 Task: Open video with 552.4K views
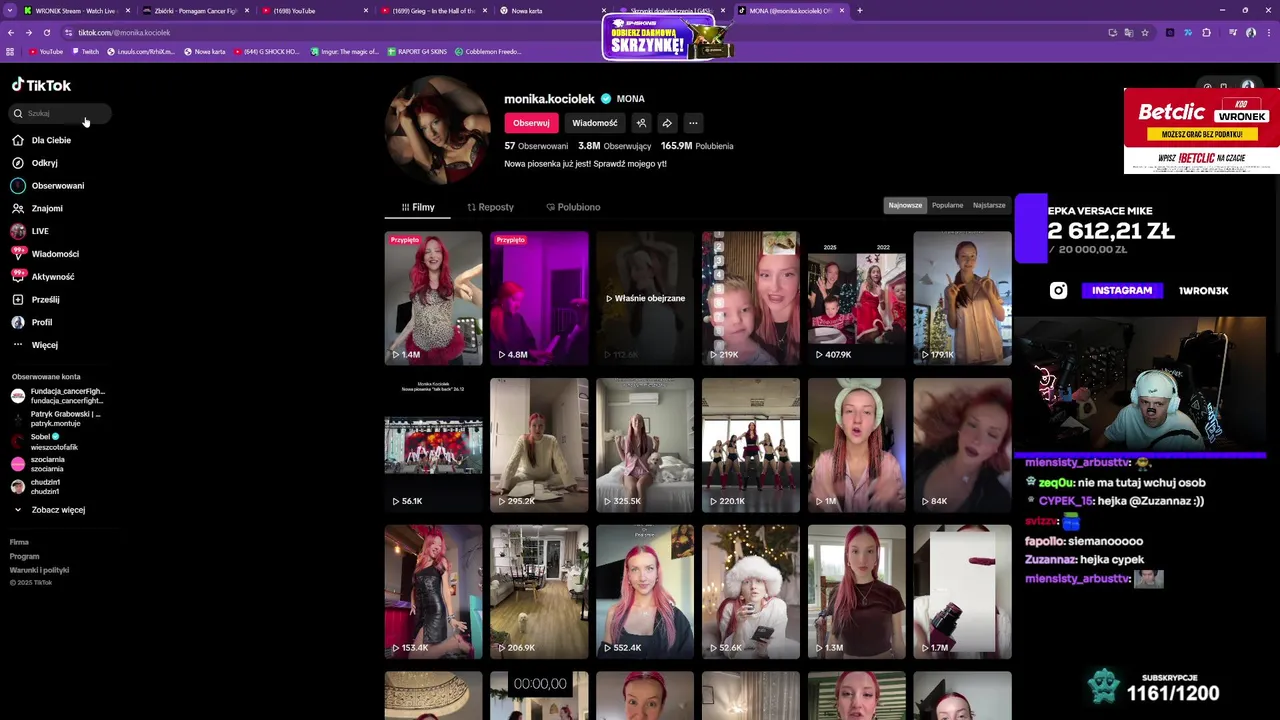pyautogui.click(x=645, y=592)
